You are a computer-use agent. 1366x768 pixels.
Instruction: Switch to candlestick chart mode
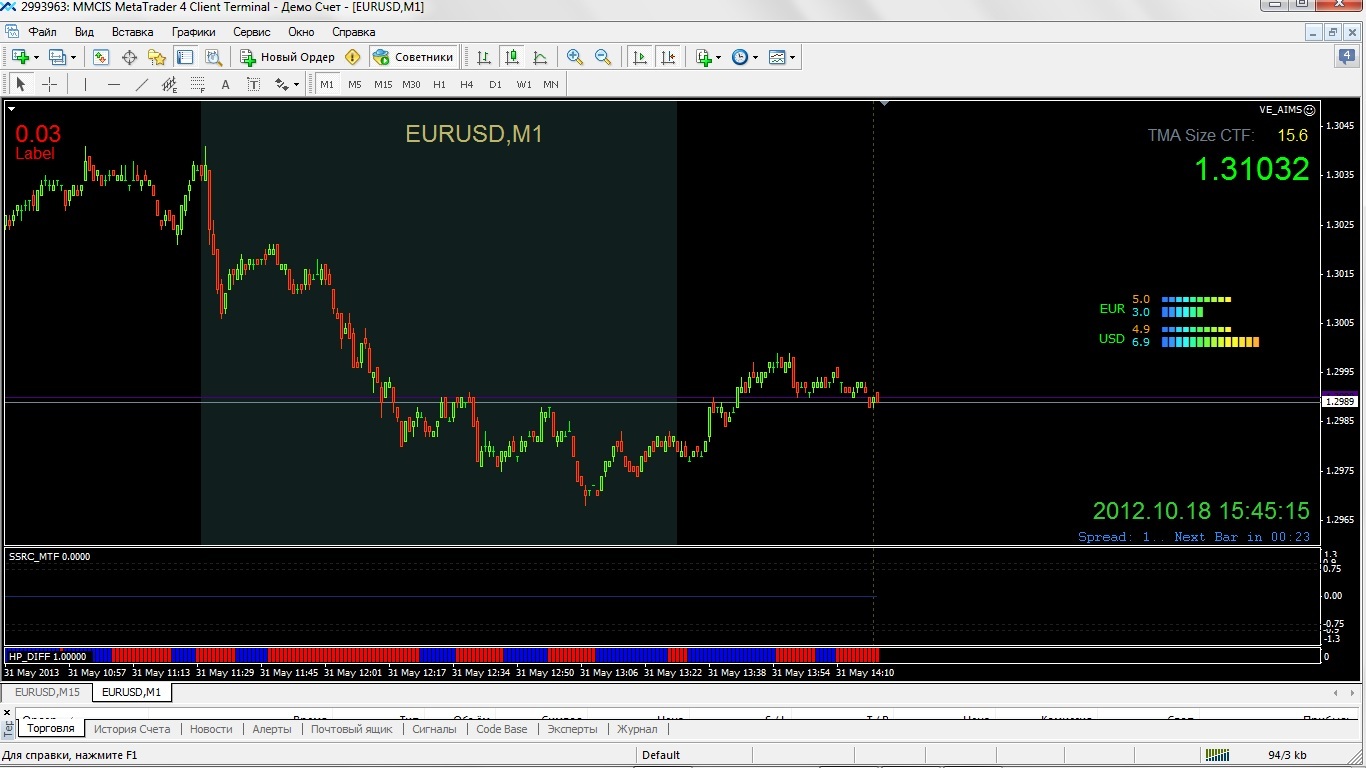(512, 57)
